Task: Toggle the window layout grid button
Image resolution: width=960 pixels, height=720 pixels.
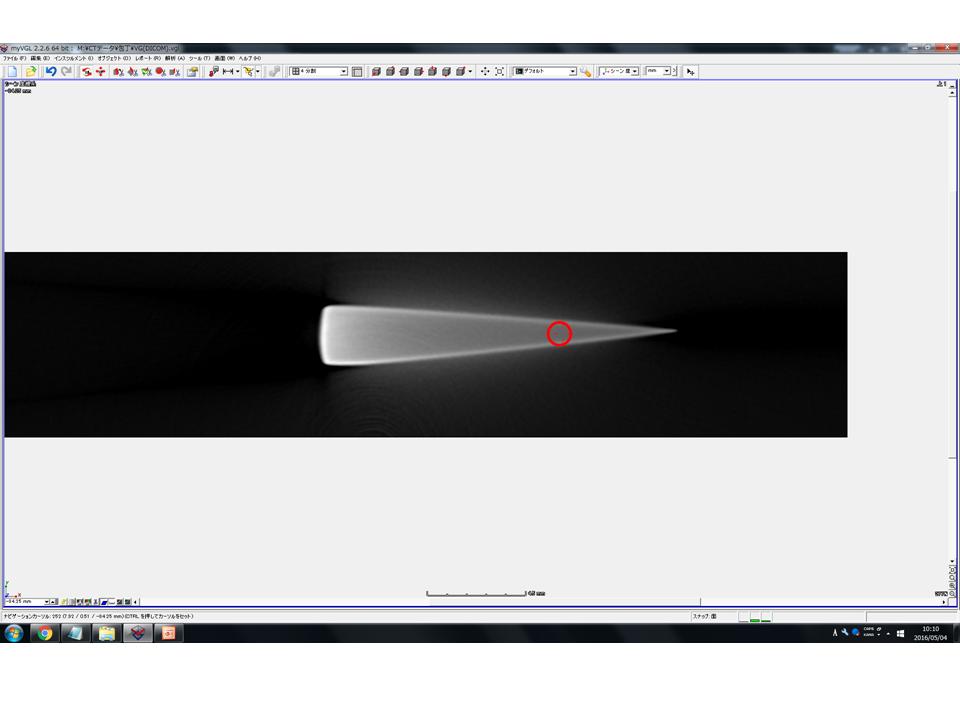Action: pos(357,72)
